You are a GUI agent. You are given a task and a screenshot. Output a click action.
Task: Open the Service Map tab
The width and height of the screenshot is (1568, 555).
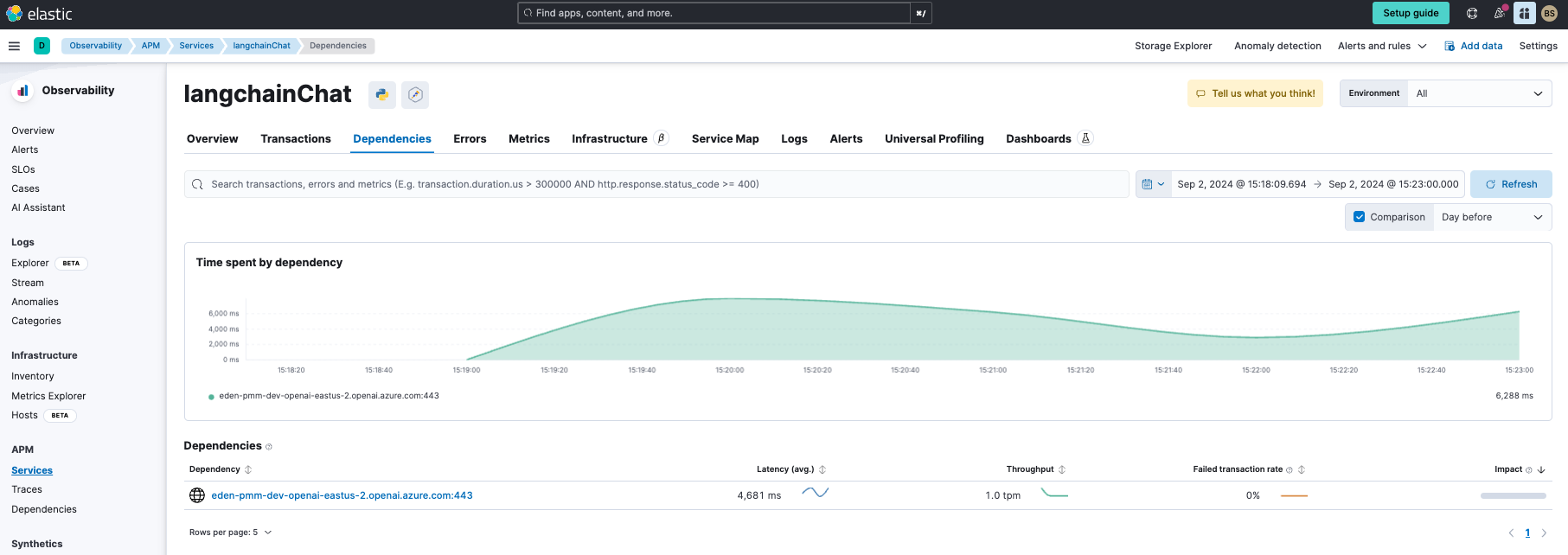click(725, 138)
